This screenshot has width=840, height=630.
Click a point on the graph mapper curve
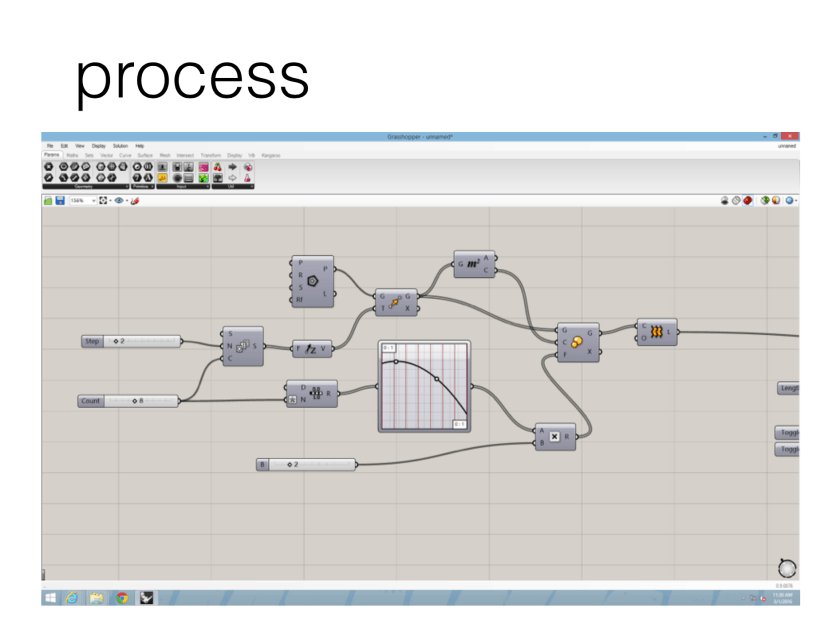[x=438, y=379]
